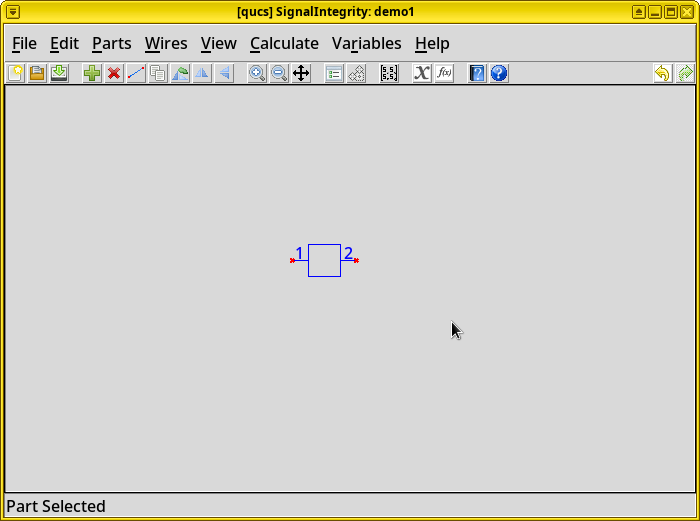Click the Rotate Part icon
The image size is (700, 521).
click(x=180, y=73)
